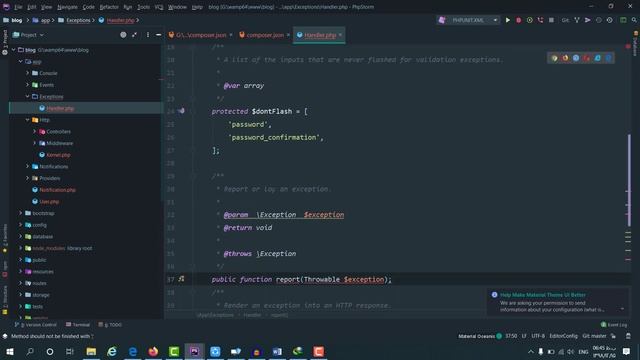This screenshot has width=640, height=360.
Task: Open the TODO tool window
Action: pos(110,324)
